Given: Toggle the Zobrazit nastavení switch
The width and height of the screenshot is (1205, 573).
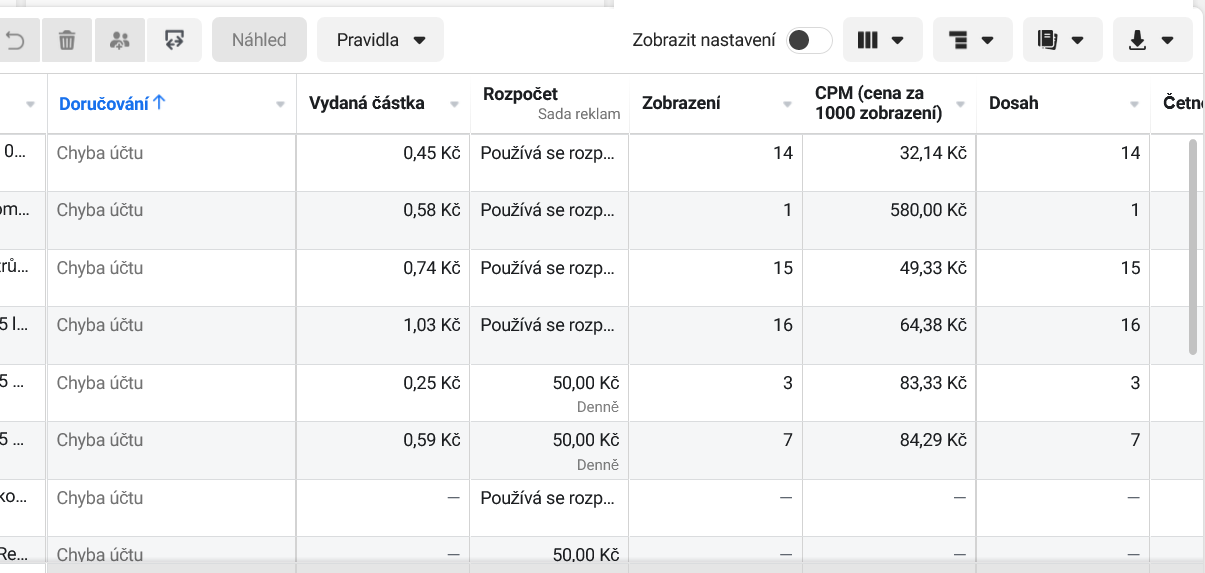Looking at the screenshot, I should 809,40.
